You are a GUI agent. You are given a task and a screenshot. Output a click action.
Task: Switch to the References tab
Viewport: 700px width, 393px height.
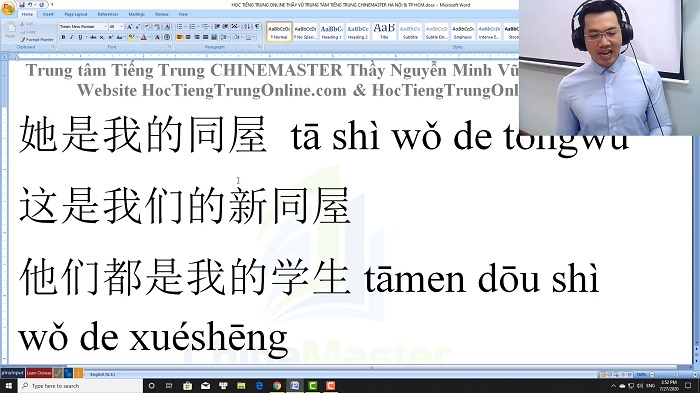click(x=108, y=14)
